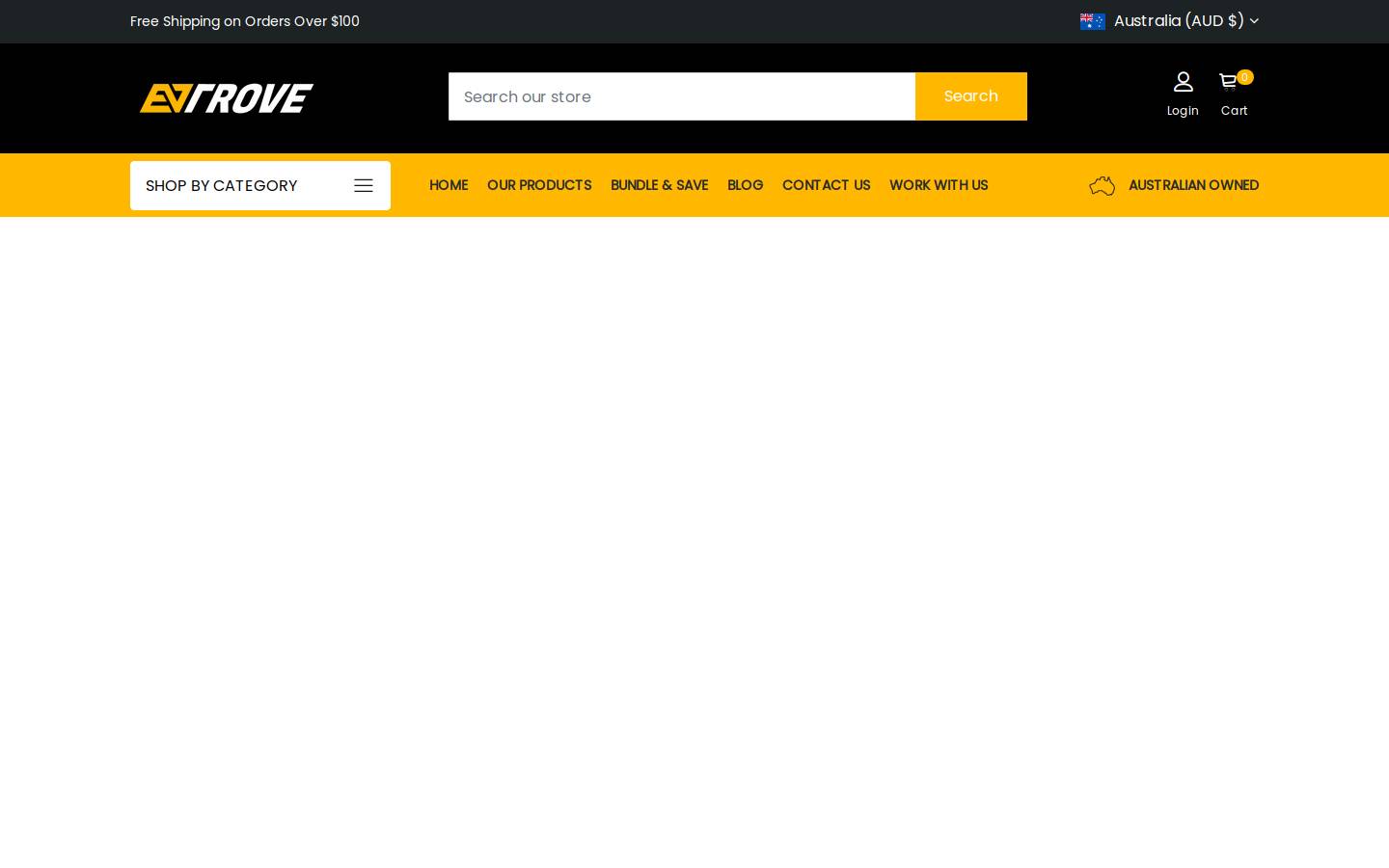Open the Bundle & Save menu item
1389x868 pixels.
tap(659, 185)
